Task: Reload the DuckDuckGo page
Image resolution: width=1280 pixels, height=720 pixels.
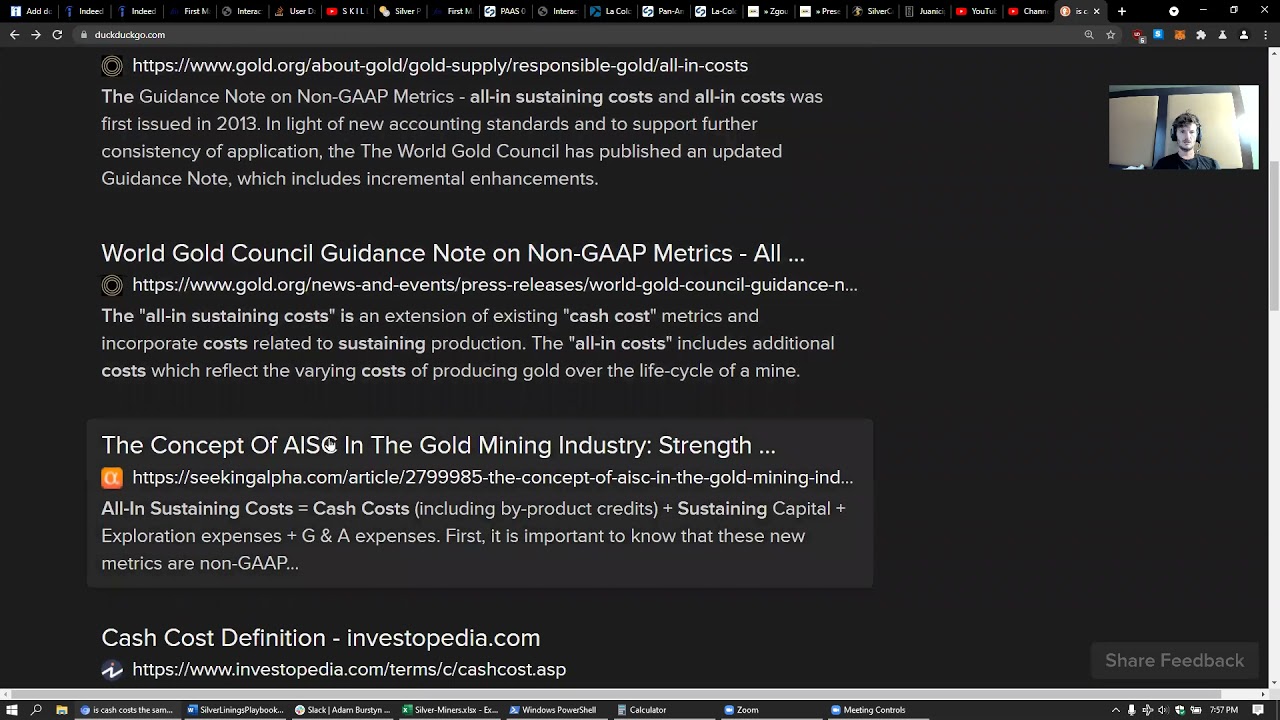Action: tap(57, 35)
